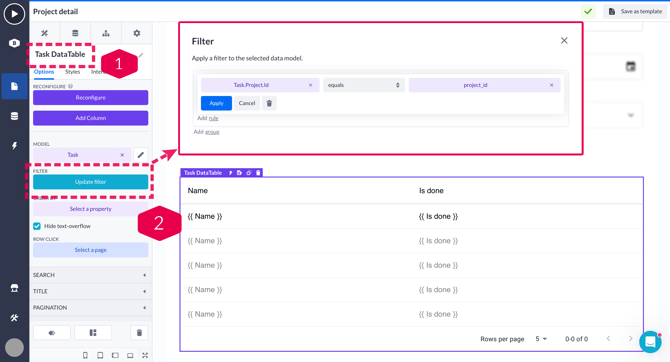Clear the project_id filter value
670x362 pixels.
point(552,85)
